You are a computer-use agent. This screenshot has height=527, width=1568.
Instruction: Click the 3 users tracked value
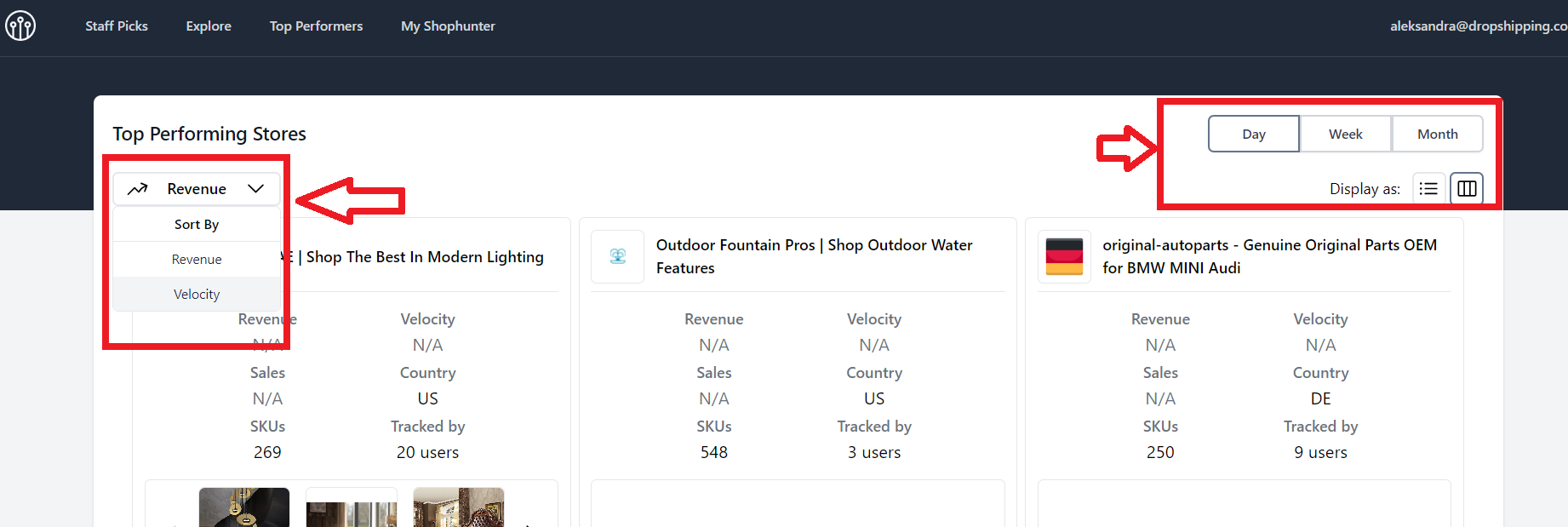point(874,453)
